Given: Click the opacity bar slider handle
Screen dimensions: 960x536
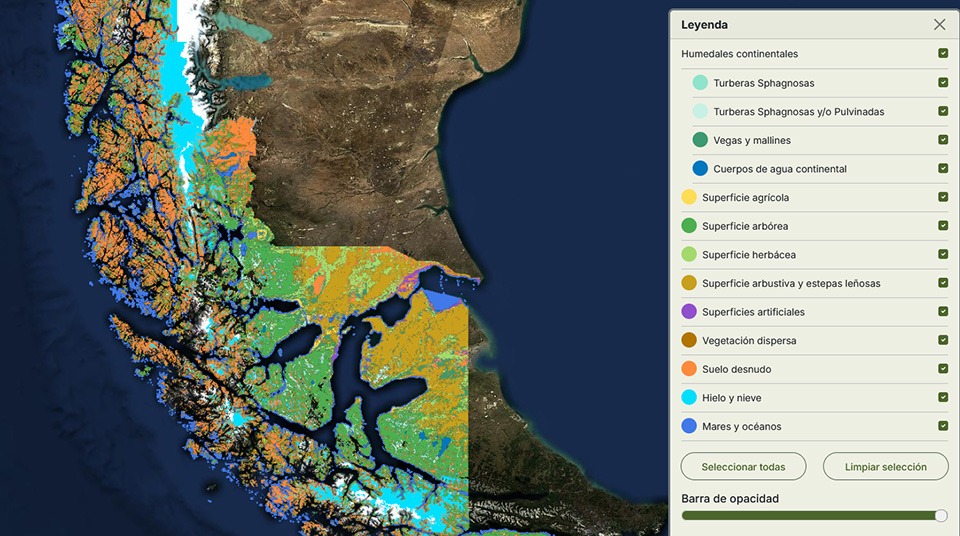Looking at the screenshot, I should pos(940,516).
